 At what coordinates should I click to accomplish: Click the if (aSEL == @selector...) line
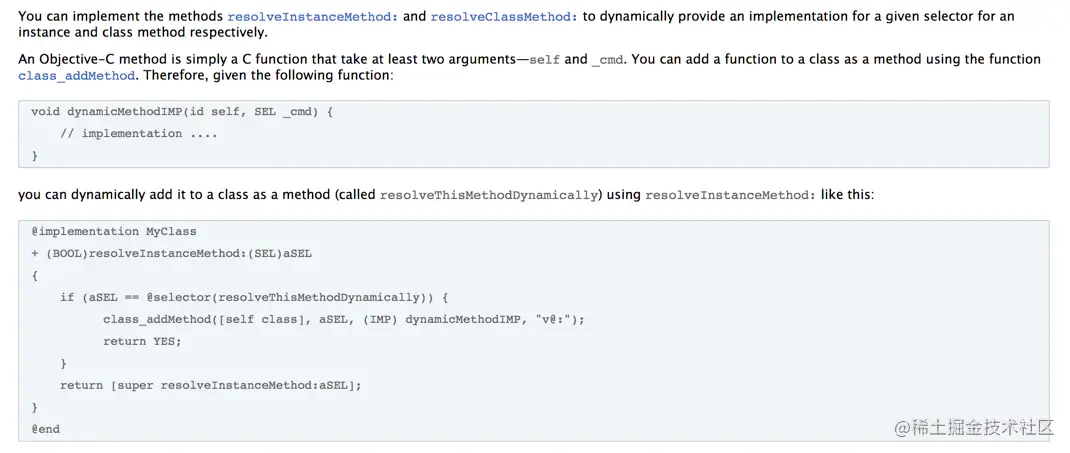click(255, 297)
